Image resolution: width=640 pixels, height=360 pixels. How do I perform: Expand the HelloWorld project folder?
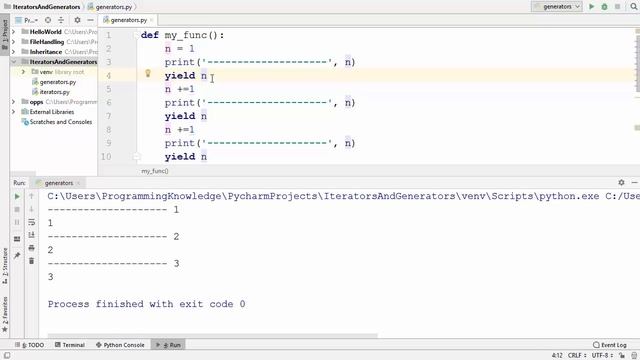pos(13,32)
